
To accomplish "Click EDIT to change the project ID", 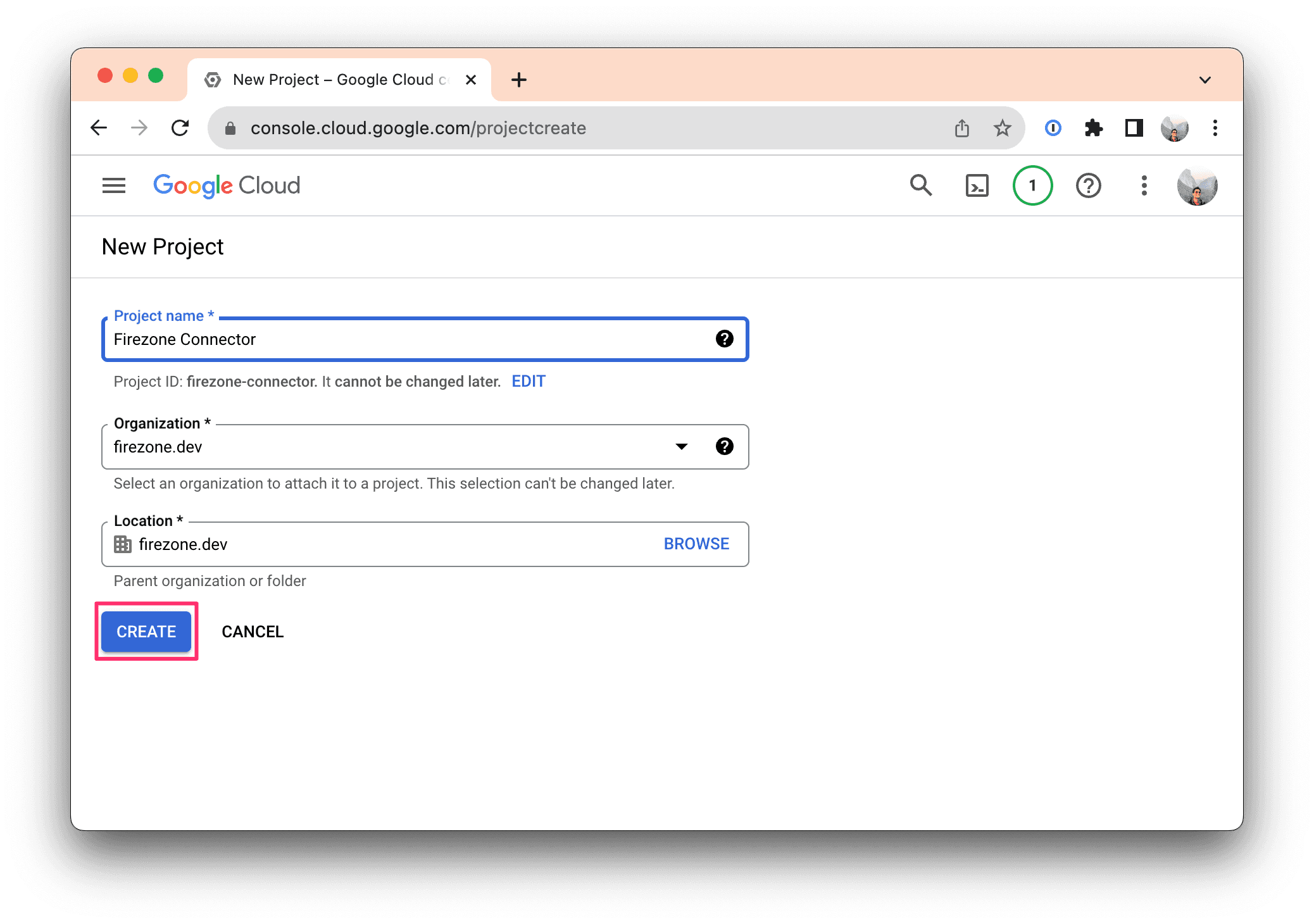I will 528,381.
